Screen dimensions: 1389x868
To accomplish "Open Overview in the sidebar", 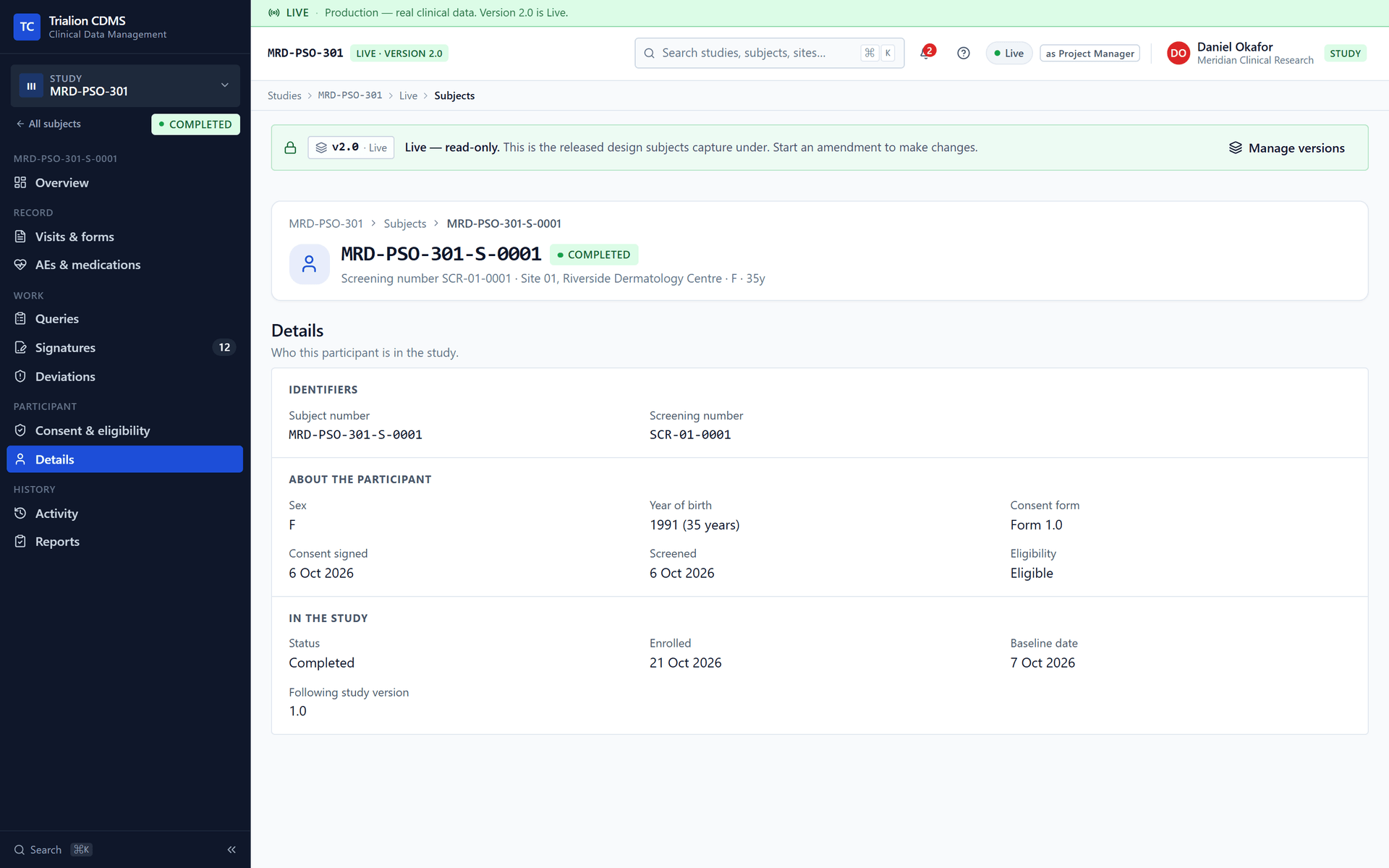I will pyautogui.click(x=124, y=183).
